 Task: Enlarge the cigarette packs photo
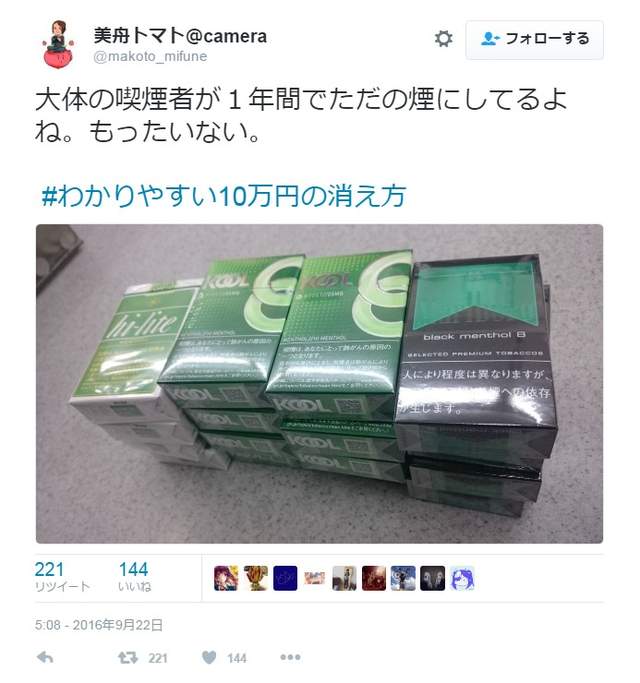pos(319,384)
